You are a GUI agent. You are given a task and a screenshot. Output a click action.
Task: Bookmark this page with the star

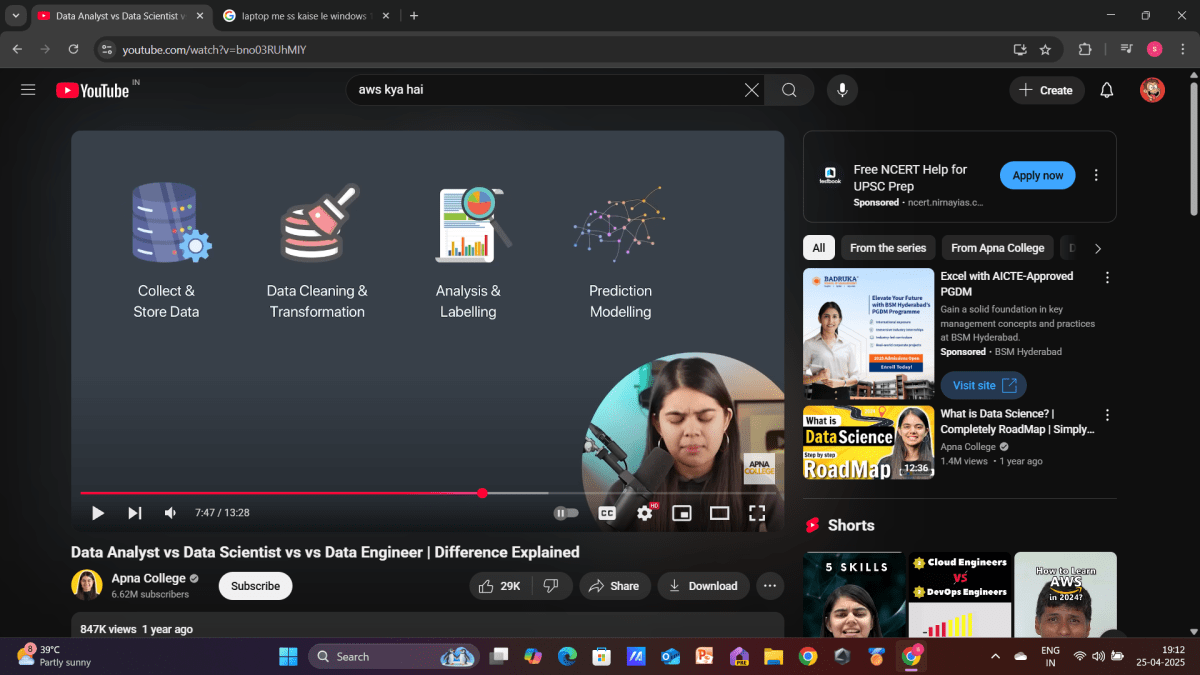pyautogui.click(x=1045, y=49)
